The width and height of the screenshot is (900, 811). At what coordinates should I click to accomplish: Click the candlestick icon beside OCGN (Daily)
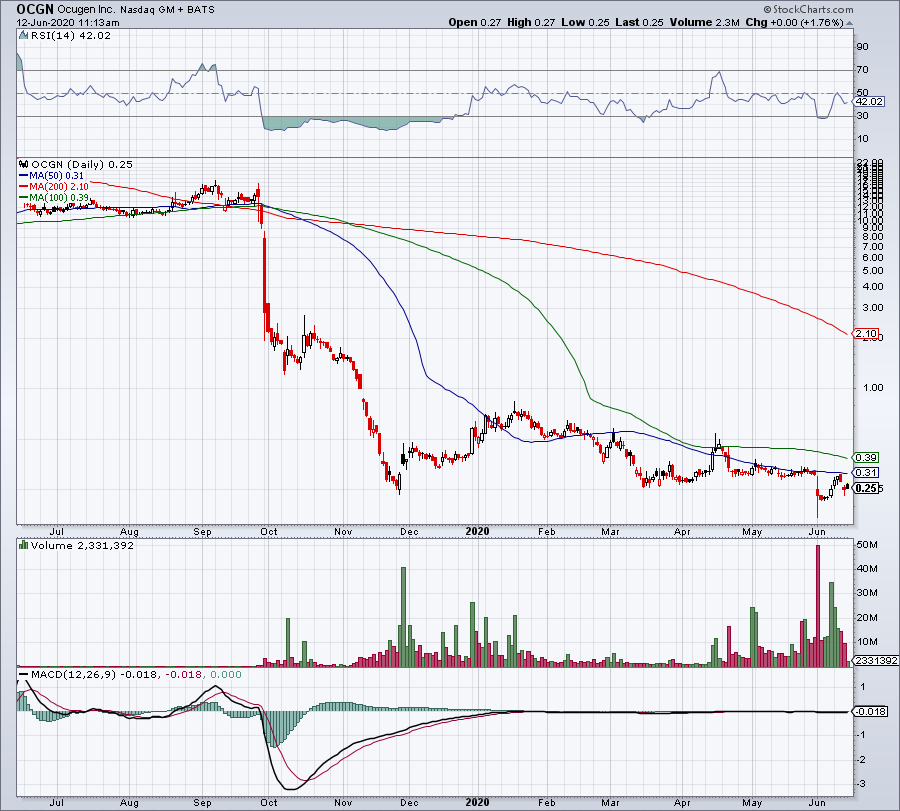[23, 164]
